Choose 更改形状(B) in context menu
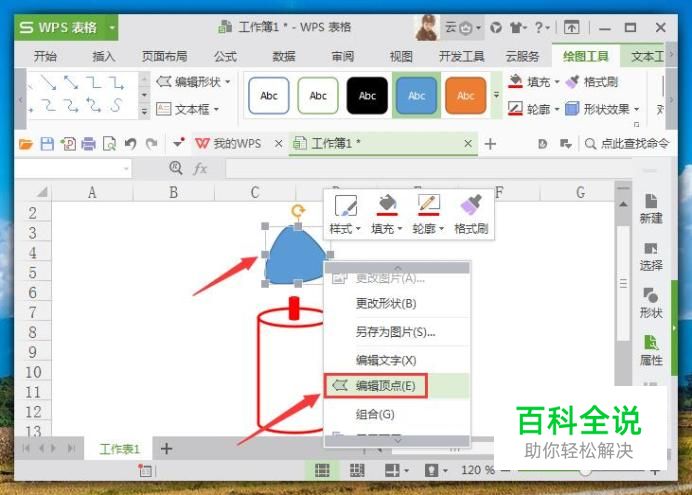 [397, 304]
